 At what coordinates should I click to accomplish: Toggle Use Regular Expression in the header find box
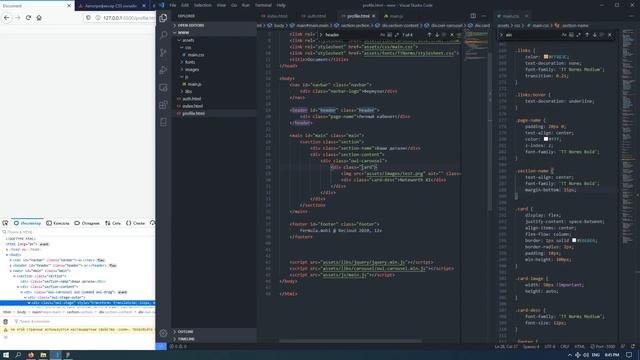pos(396,35)
